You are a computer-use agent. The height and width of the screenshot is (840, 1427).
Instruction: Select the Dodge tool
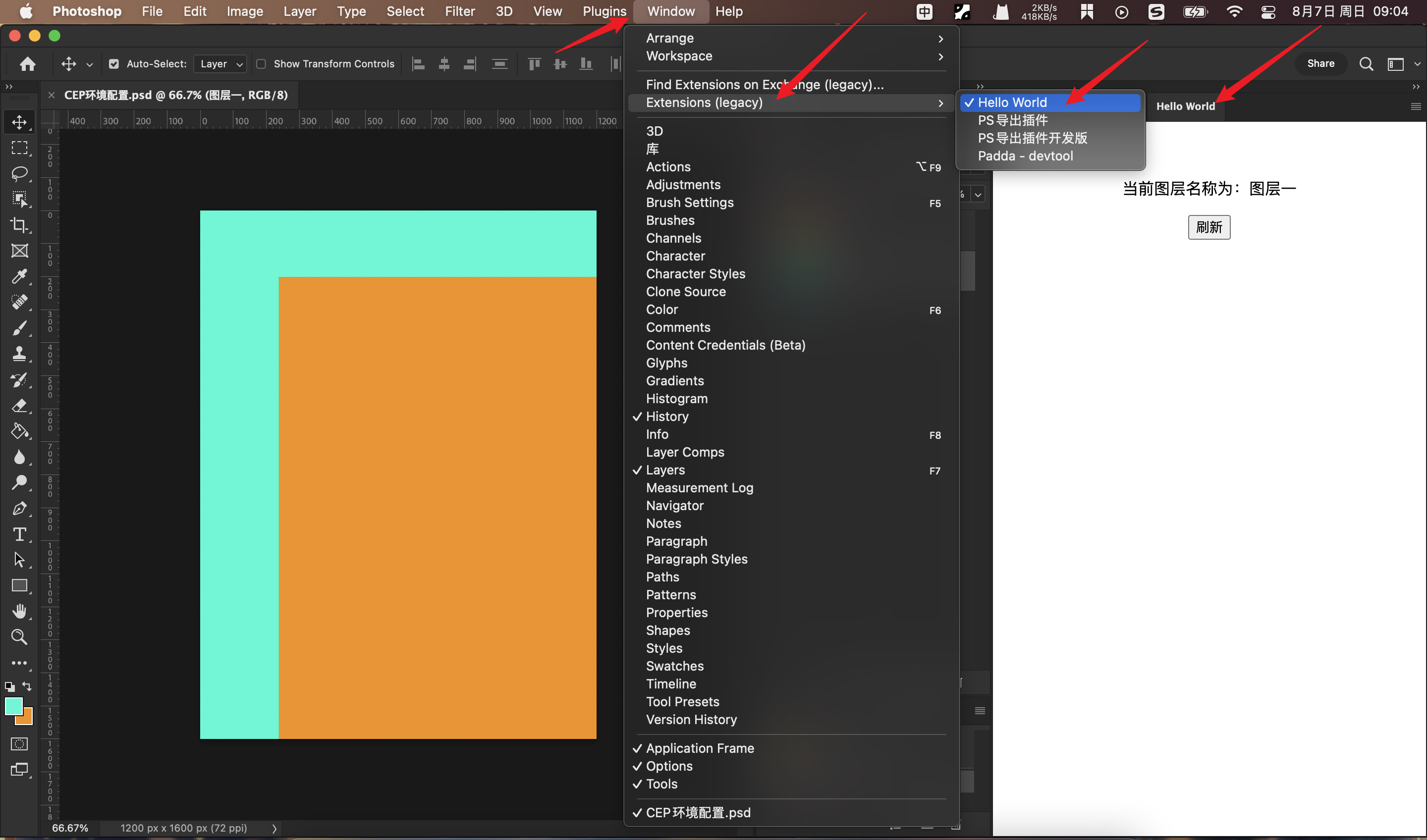tap(19, 482)
